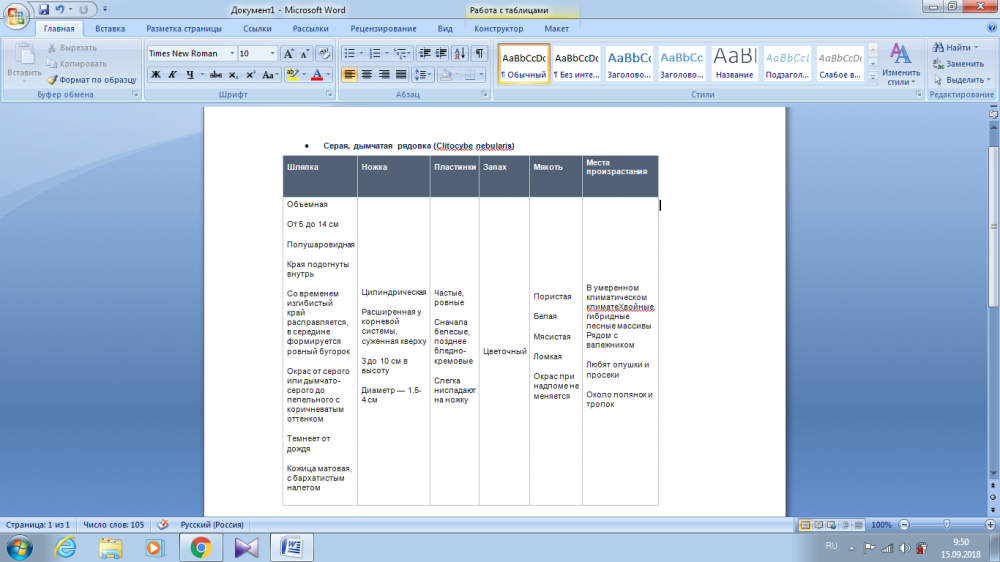
Task: Toggle show paragraph marks (¶)
Action: pos(480,53)
